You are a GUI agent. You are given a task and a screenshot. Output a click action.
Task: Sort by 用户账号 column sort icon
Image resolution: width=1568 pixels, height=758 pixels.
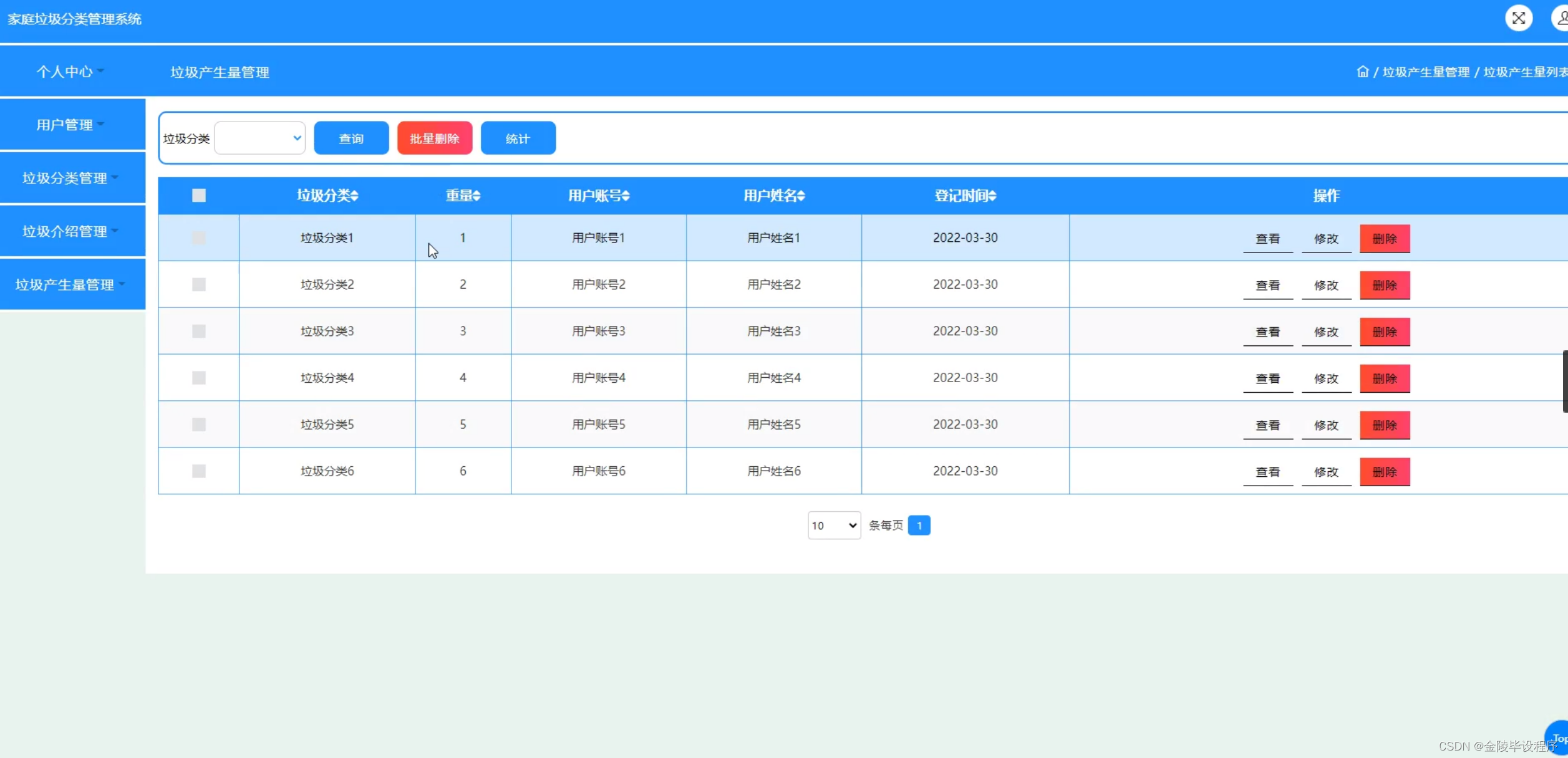[x=626, y=196]
